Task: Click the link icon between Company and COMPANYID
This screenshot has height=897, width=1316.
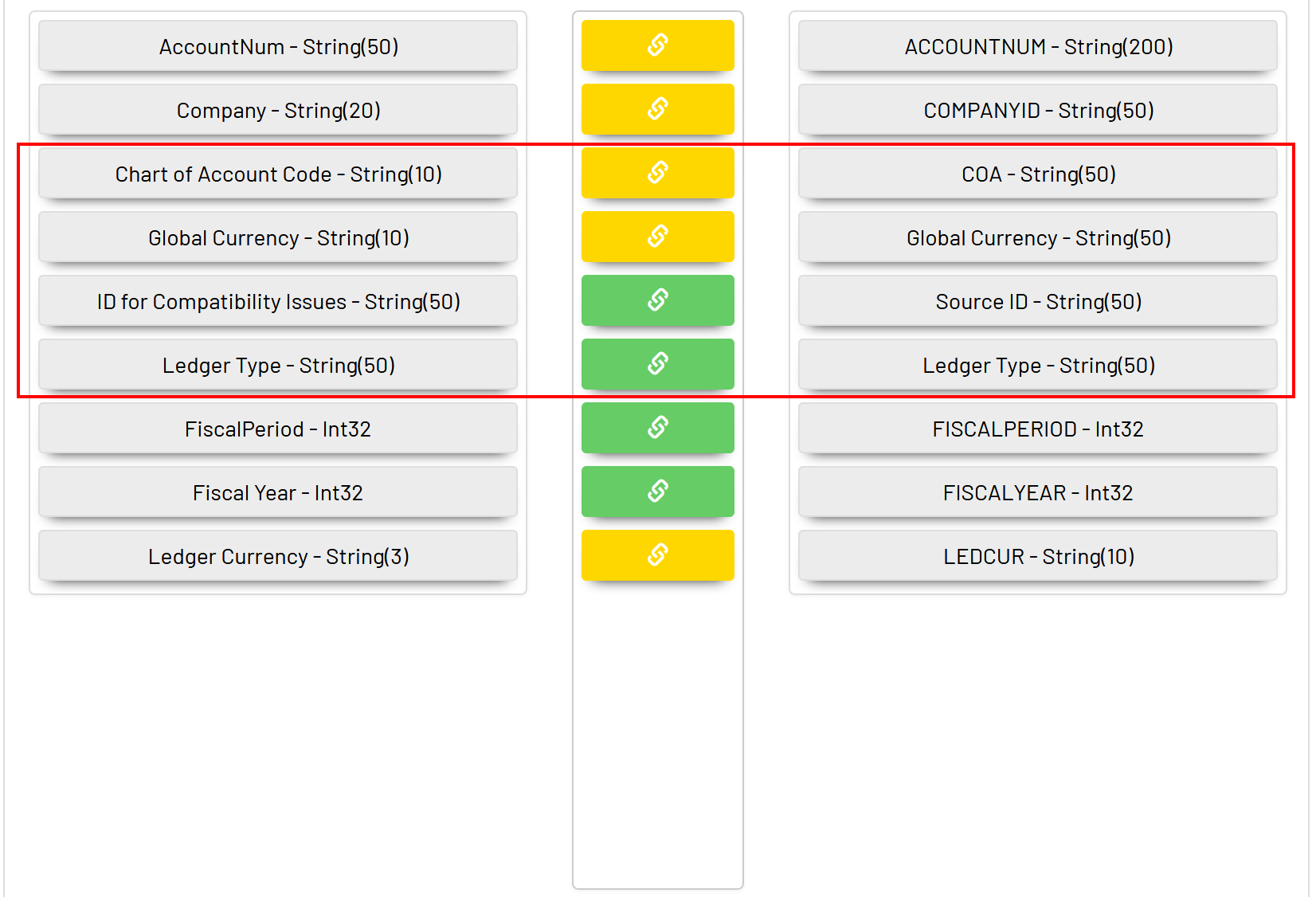Action: [x=657, y=109]
